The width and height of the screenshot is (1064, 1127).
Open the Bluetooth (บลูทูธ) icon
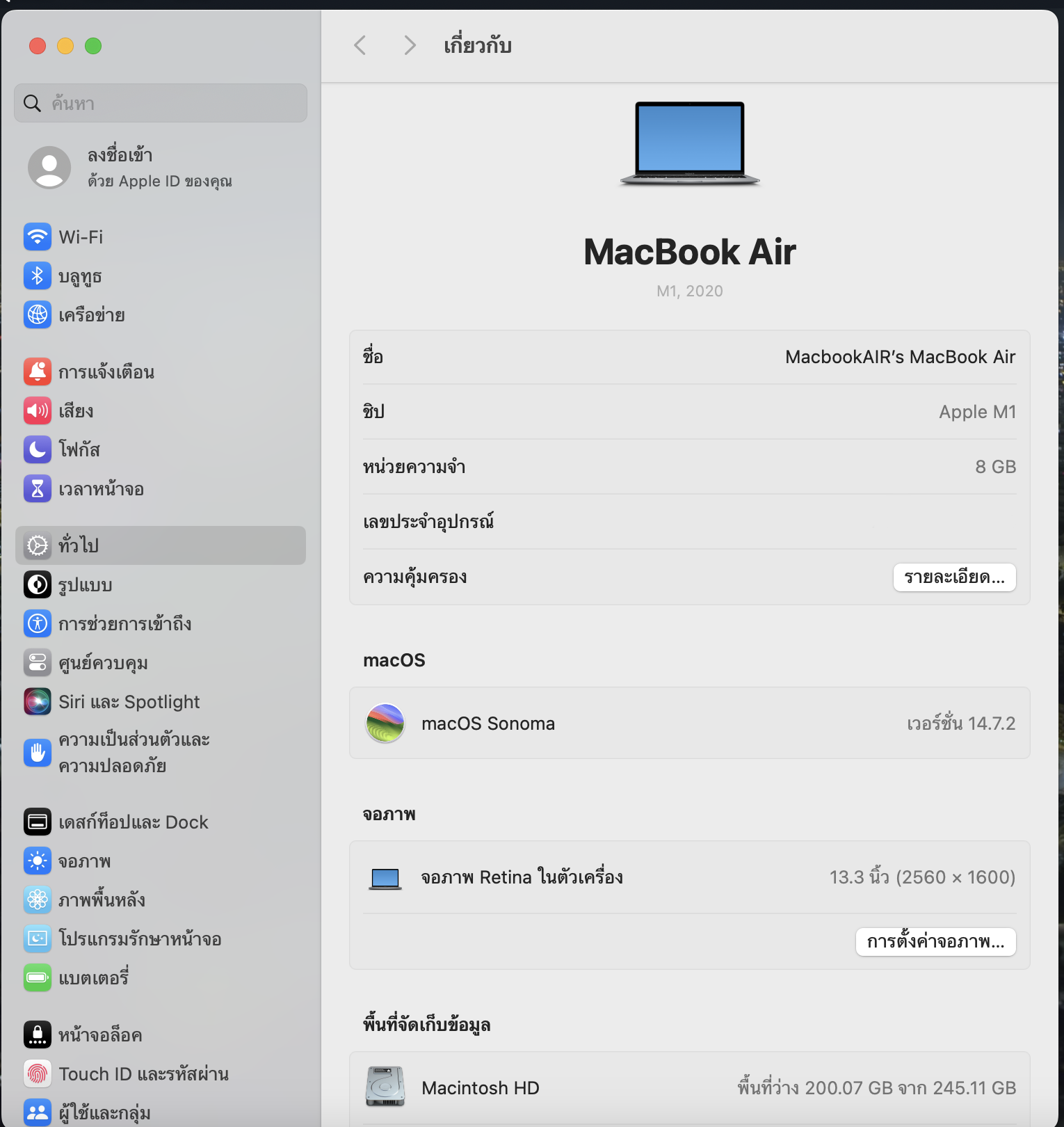tap(38, 275)
